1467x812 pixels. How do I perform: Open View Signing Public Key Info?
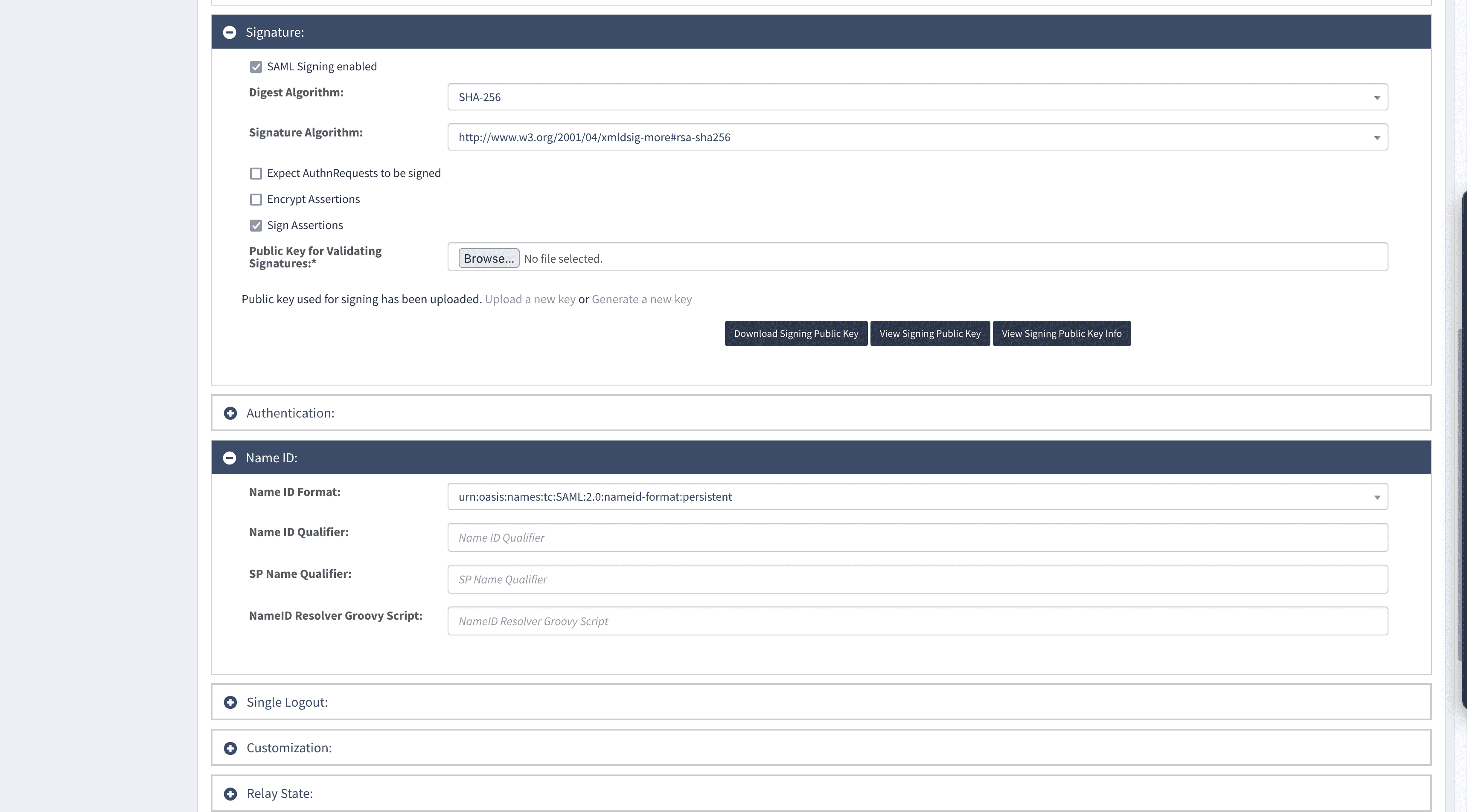point(1061,333)
